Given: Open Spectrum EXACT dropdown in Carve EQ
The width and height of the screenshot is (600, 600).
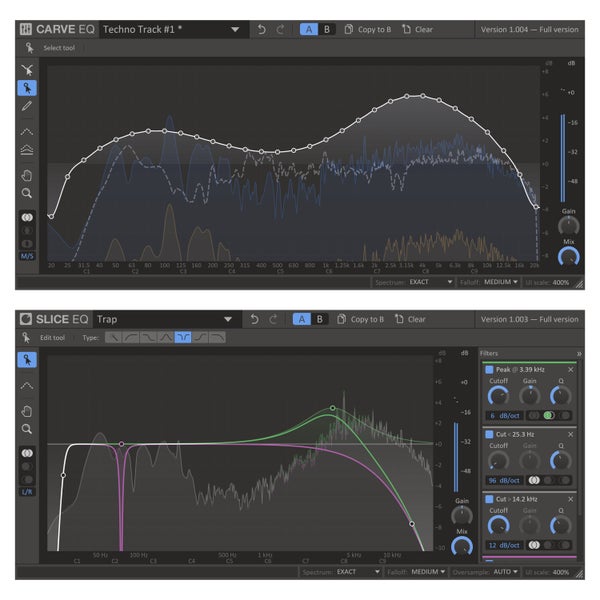Looking at the screenshot, I should 430,282.
